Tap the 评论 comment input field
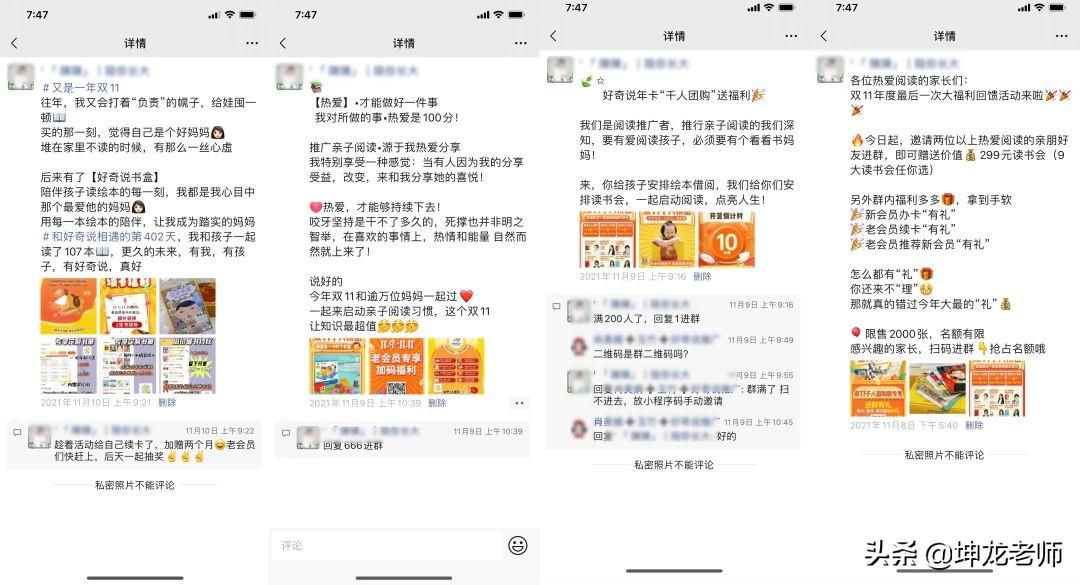The height and width of the screenshot is (585, 1080). point(386,545)
